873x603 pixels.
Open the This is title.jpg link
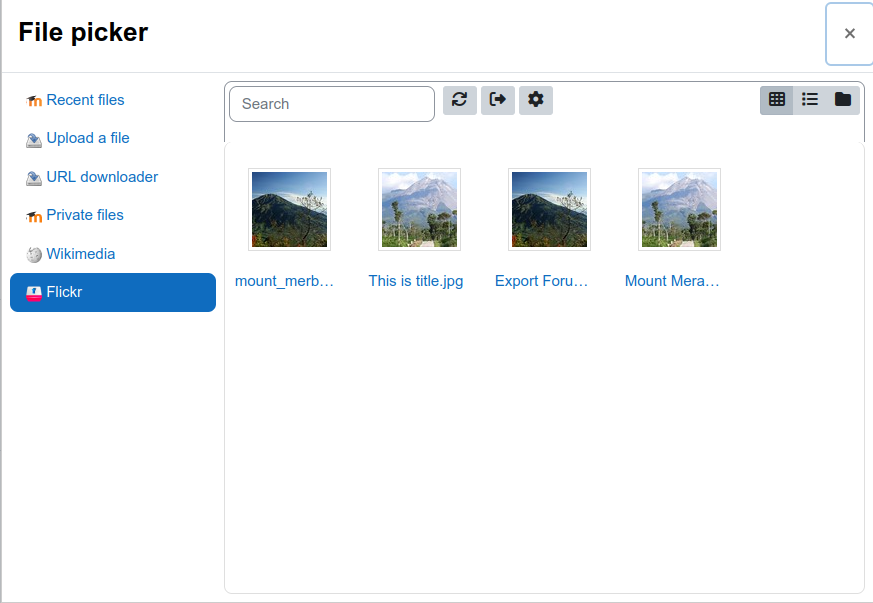pos(416,281)
